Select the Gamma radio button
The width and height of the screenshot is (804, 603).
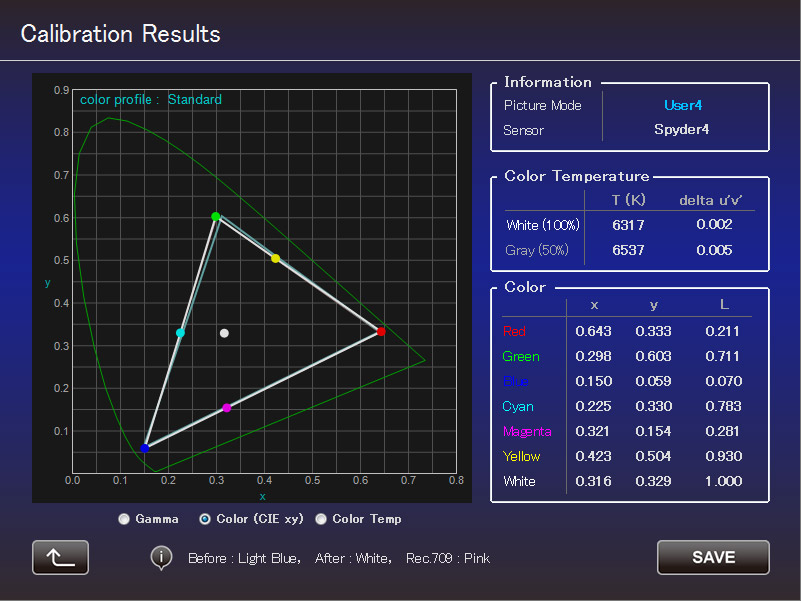pos(124,519)
